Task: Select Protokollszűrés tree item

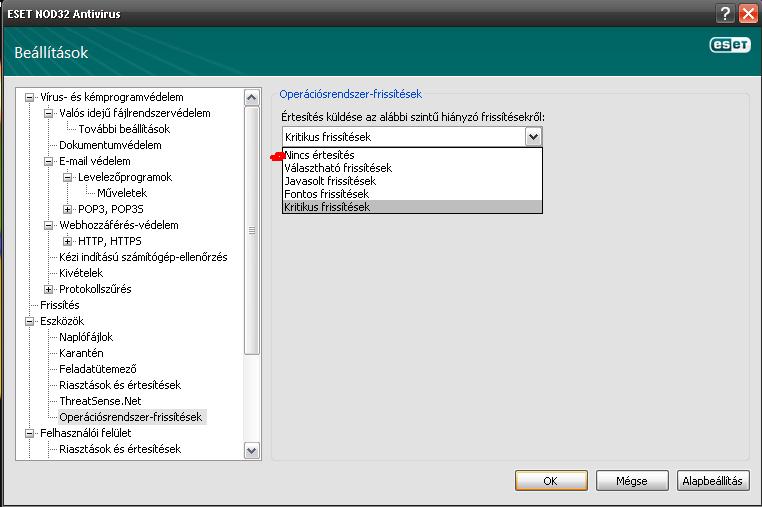Action: pos(95,289)
